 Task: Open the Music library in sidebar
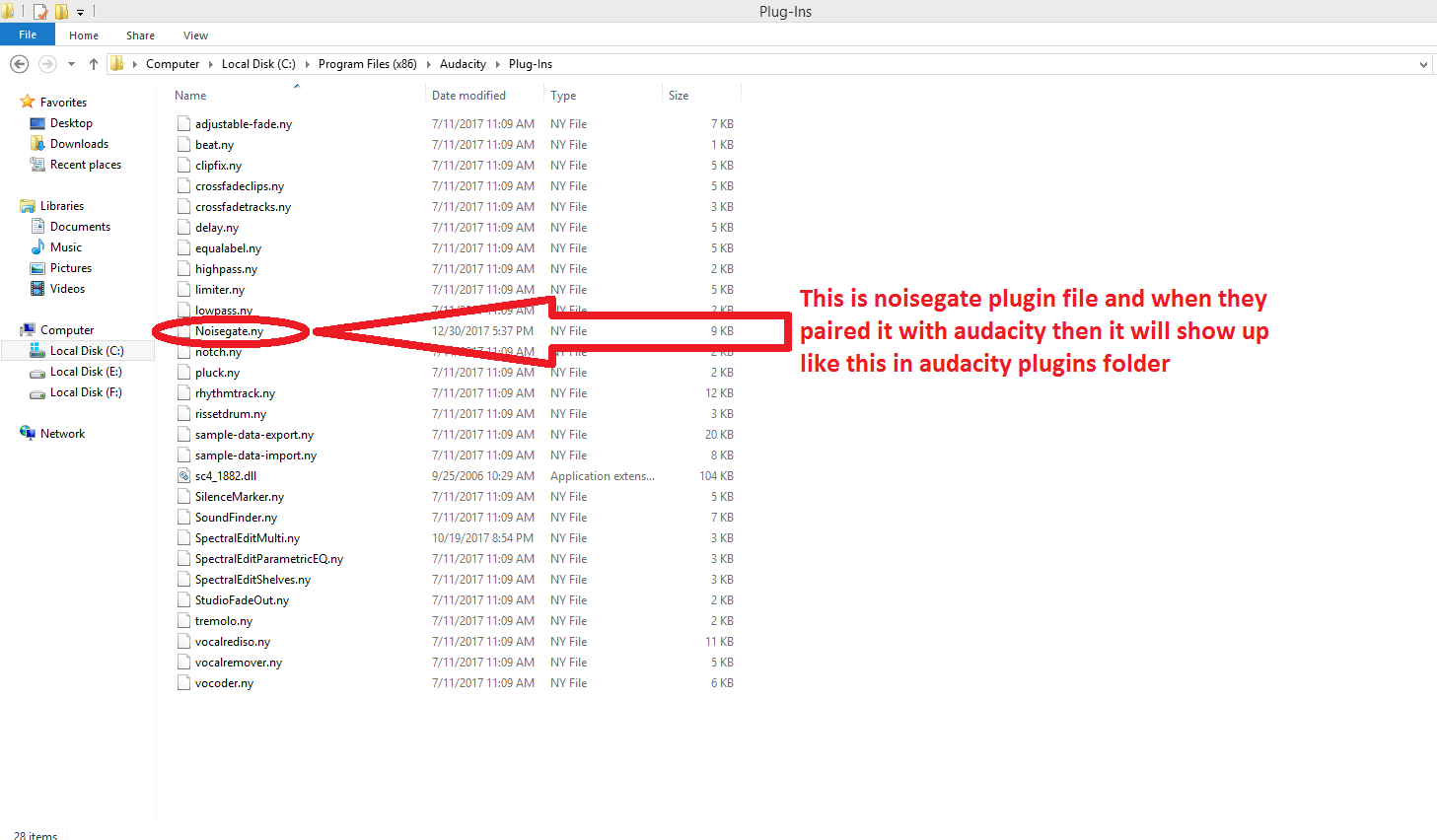point(66,246)
